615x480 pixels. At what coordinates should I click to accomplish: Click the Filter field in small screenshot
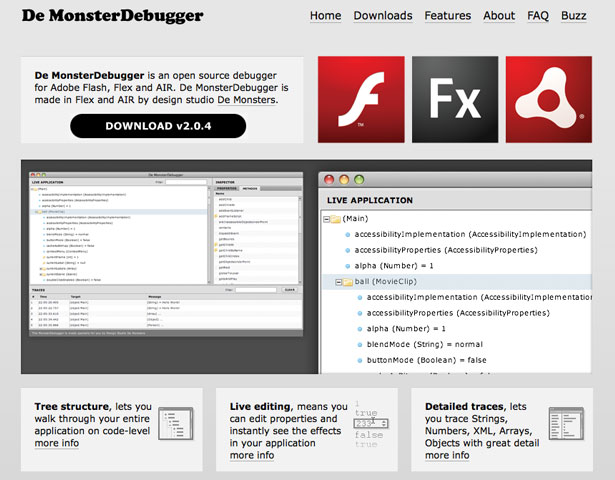pyautogui.click(x=186, y=182)
